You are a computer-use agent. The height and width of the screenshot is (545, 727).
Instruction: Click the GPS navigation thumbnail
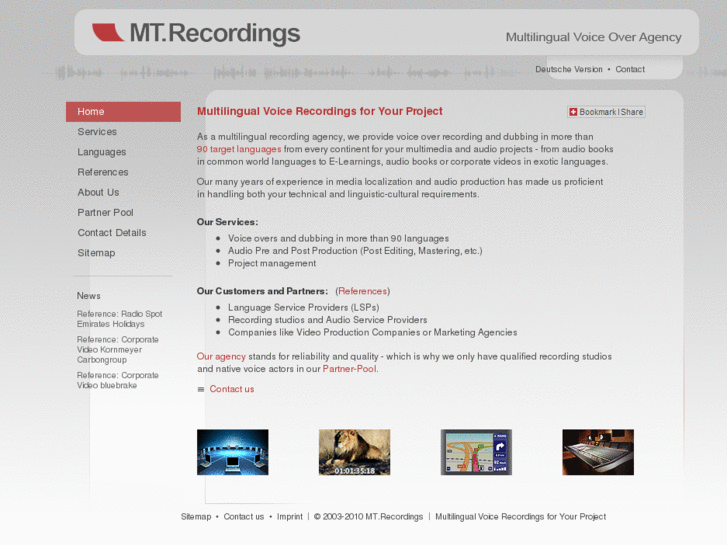(476, 452)
